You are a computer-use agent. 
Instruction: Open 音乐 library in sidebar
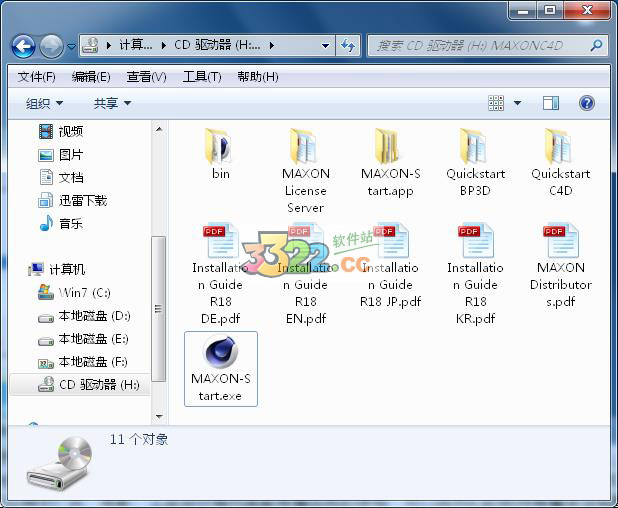point(61,223)
